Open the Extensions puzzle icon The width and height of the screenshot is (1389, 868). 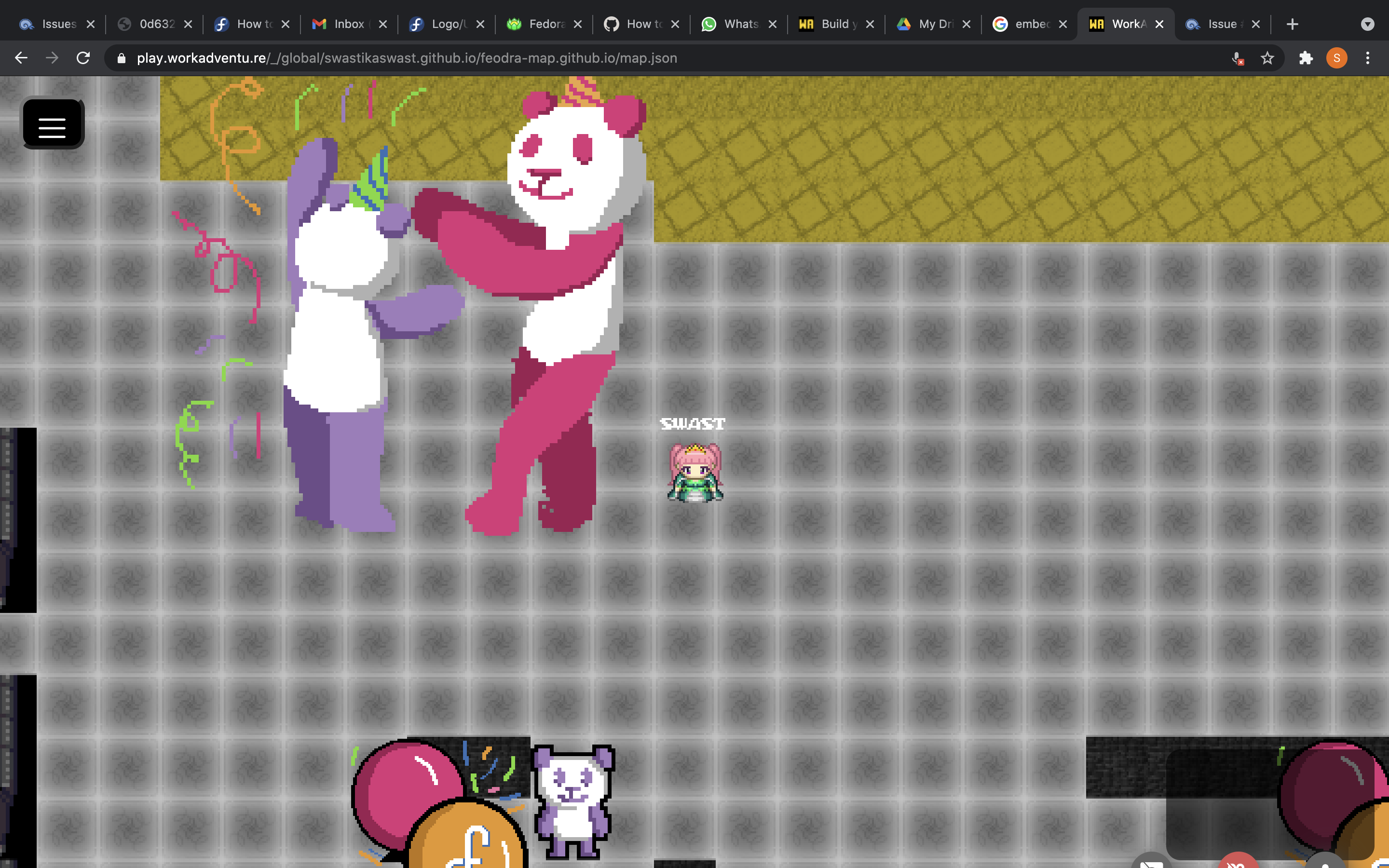(x=1306, y=58)
